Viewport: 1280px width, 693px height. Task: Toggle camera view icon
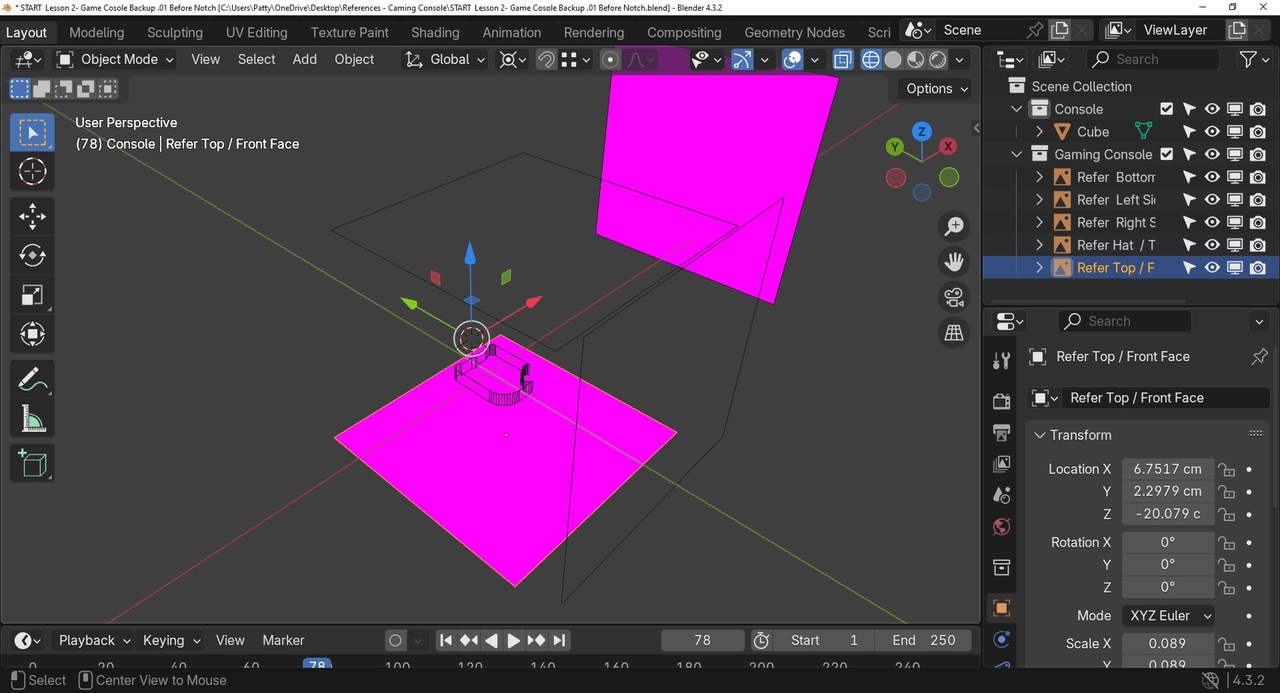pos(954,297)
